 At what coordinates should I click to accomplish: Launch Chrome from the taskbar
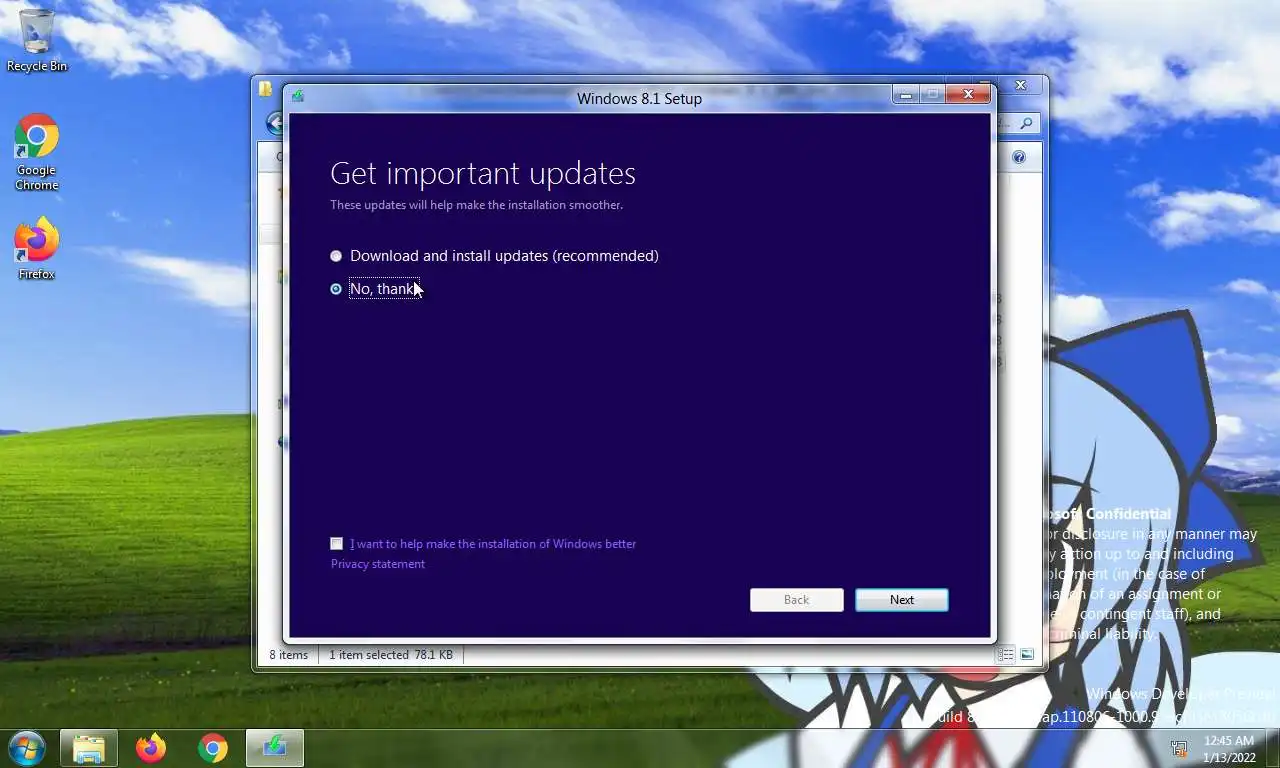click(212, 748)
